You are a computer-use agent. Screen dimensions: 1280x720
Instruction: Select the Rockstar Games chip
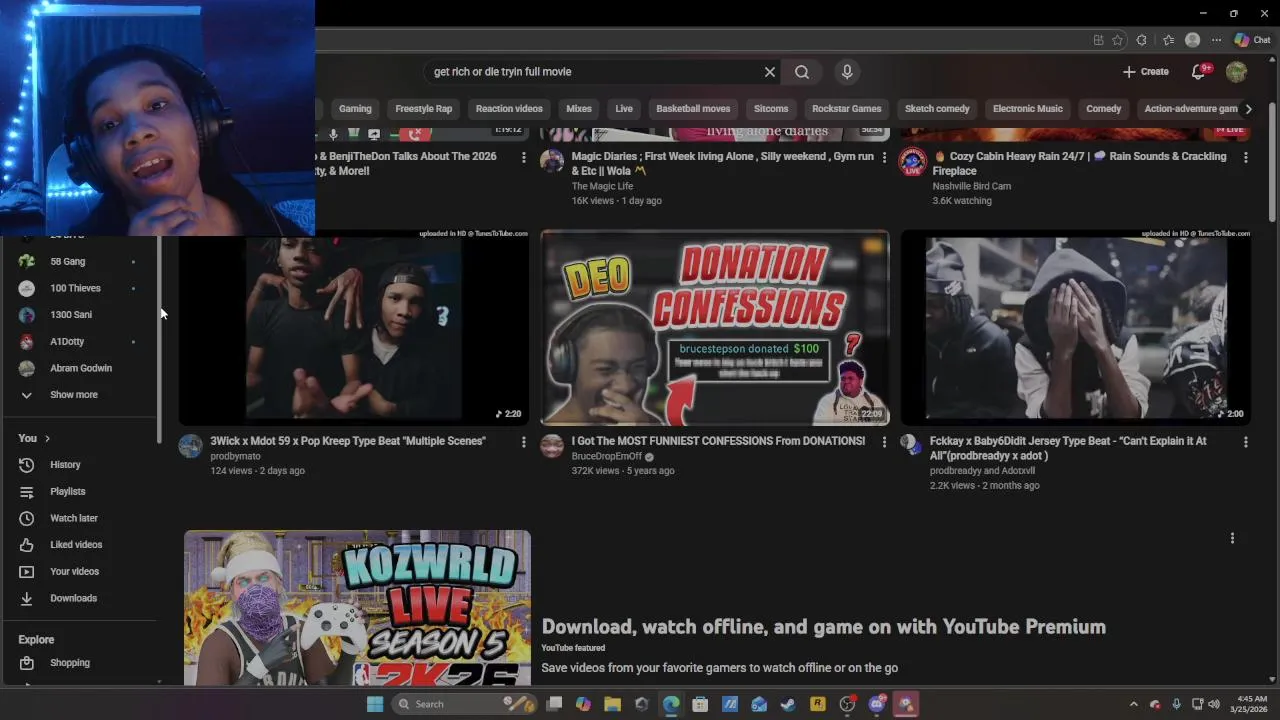coord(847,109)
